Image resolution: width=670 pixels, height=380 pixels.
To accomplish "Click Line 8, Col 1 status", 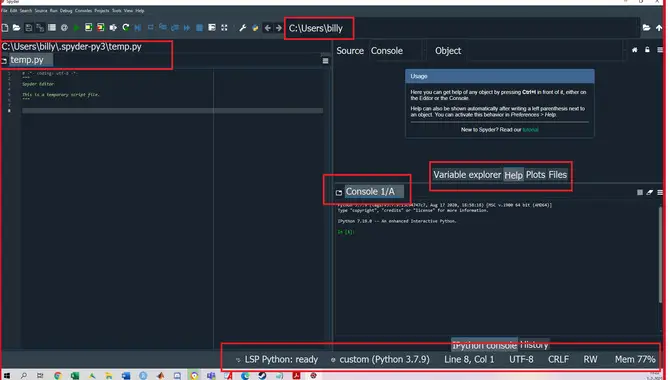I will pos(469,359).
